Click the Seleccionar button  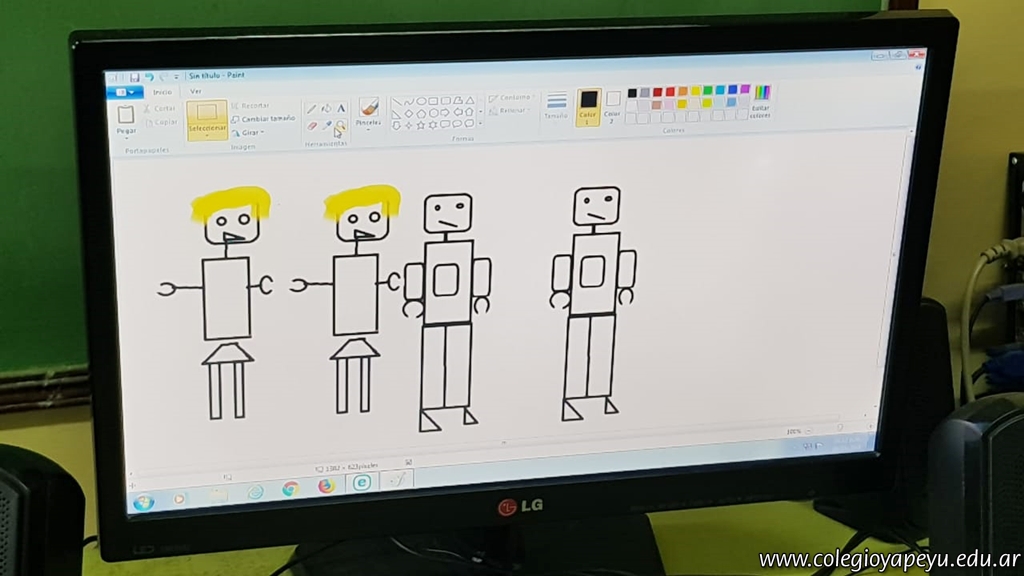point(207,119)
